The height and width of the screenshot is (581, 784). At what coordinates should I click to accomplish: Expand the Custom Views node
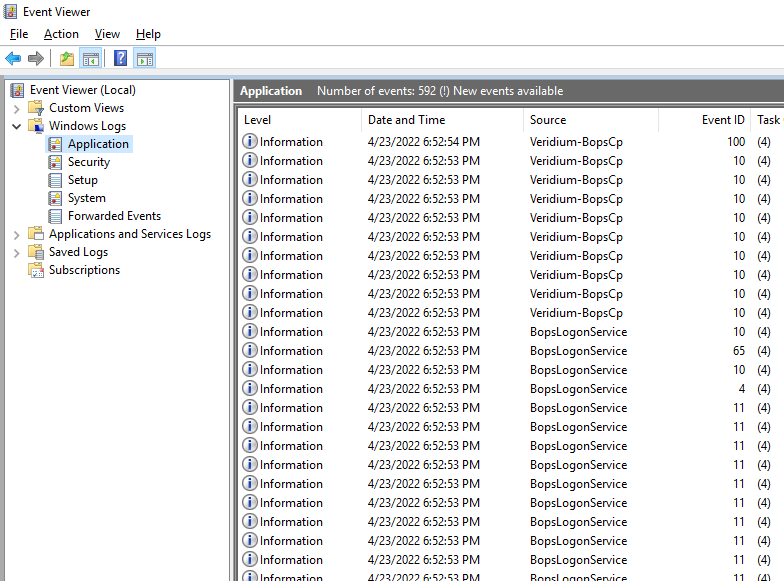pyautogui.click(x=17, y=108)
